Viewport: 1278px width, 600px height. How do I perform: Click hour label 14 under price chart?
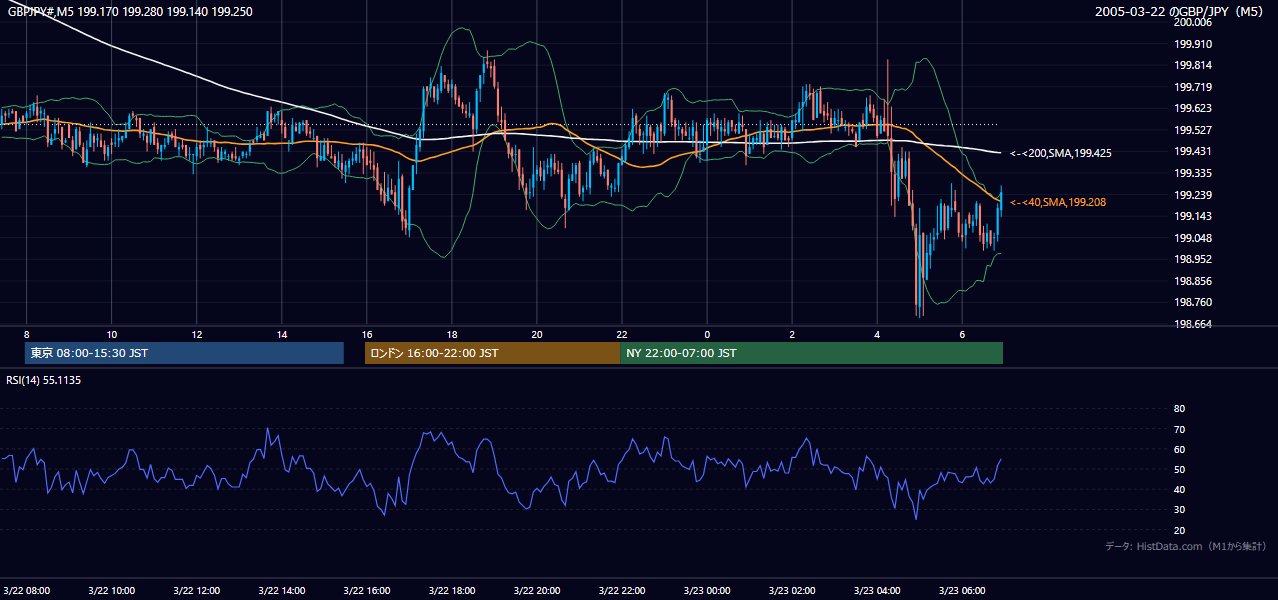[x=282, y=334]
